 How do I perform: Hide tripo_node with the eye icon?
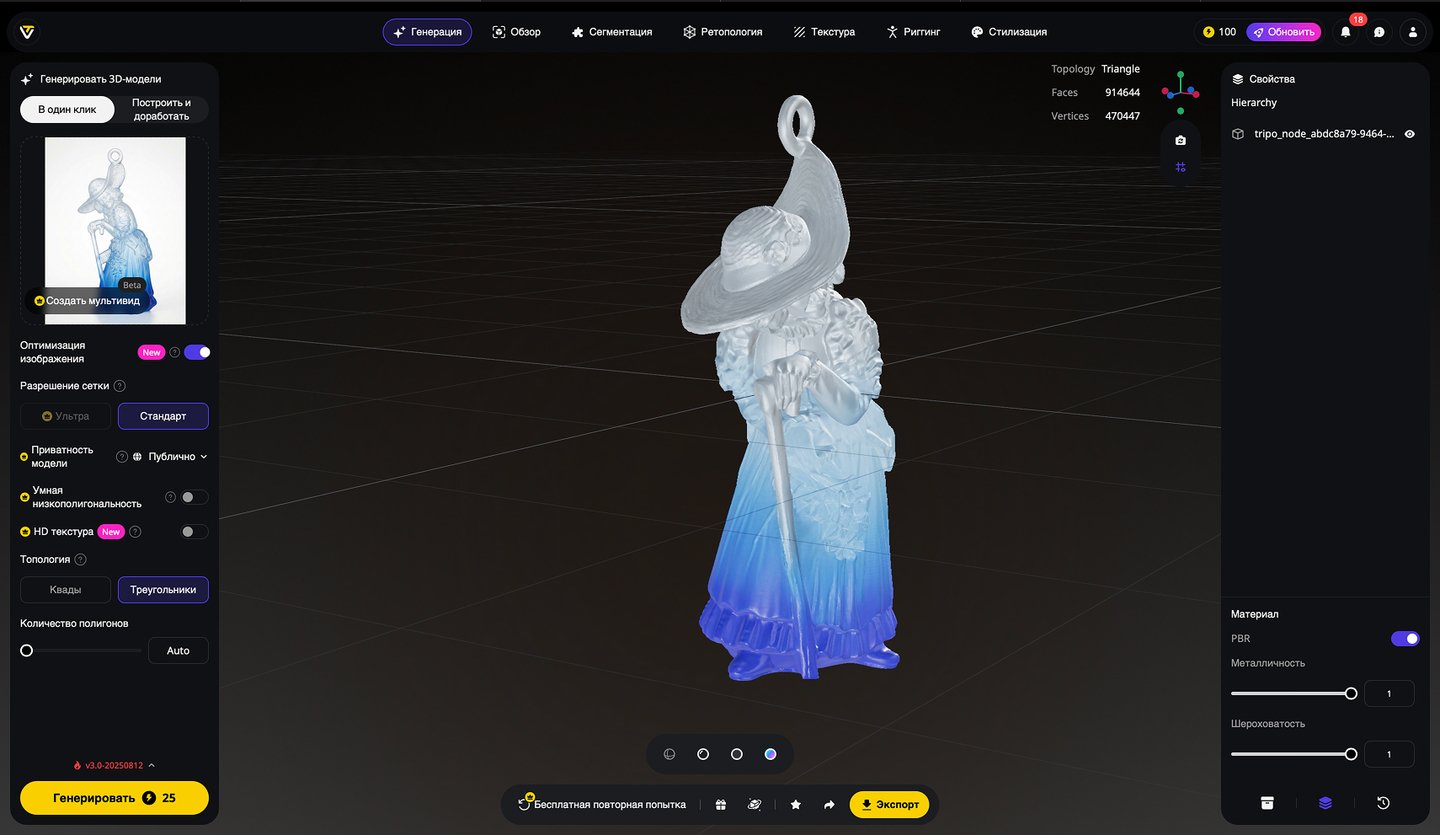coord(1410,134)
